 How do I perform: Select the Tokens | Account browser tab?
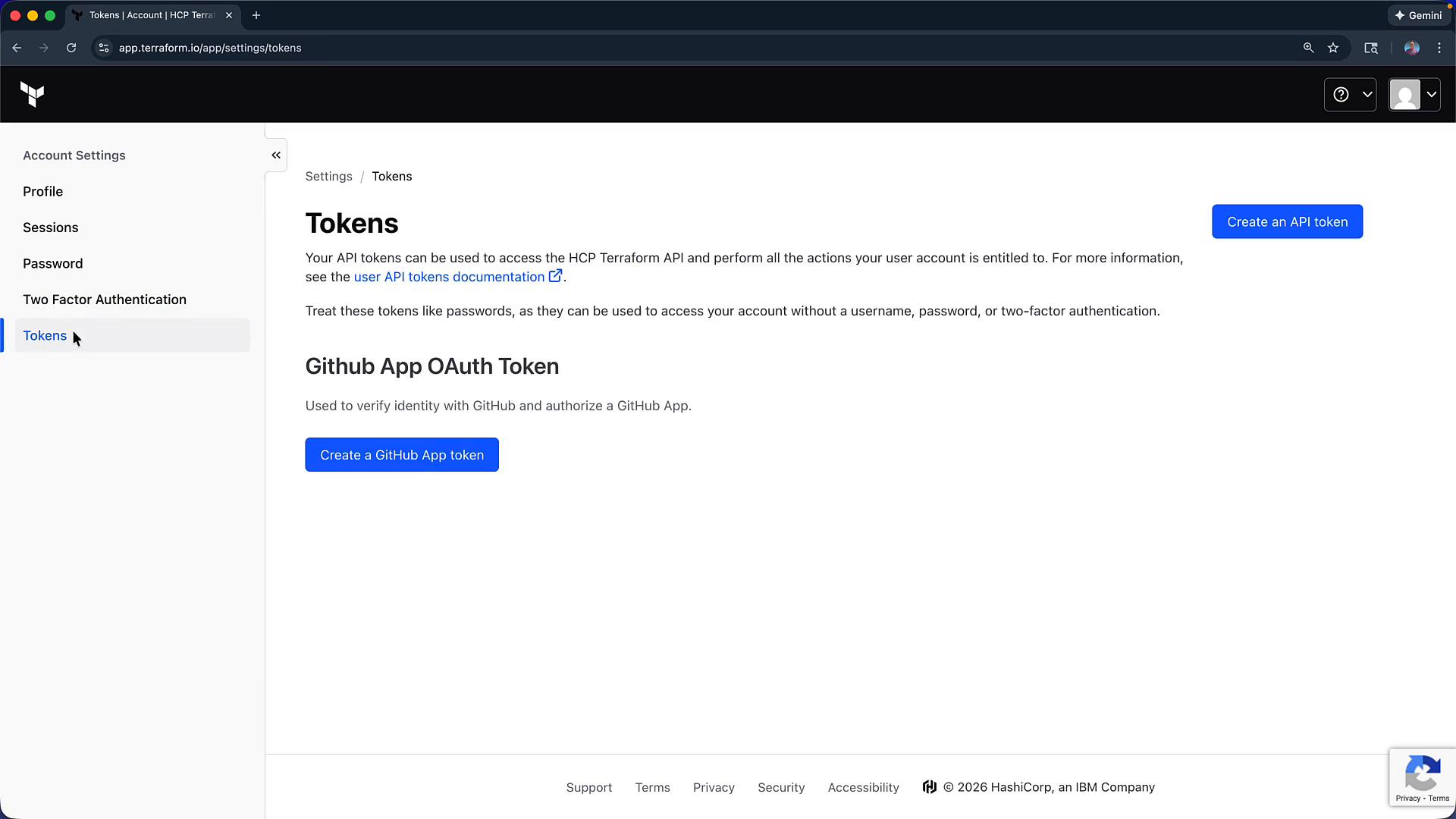(152, 15)
